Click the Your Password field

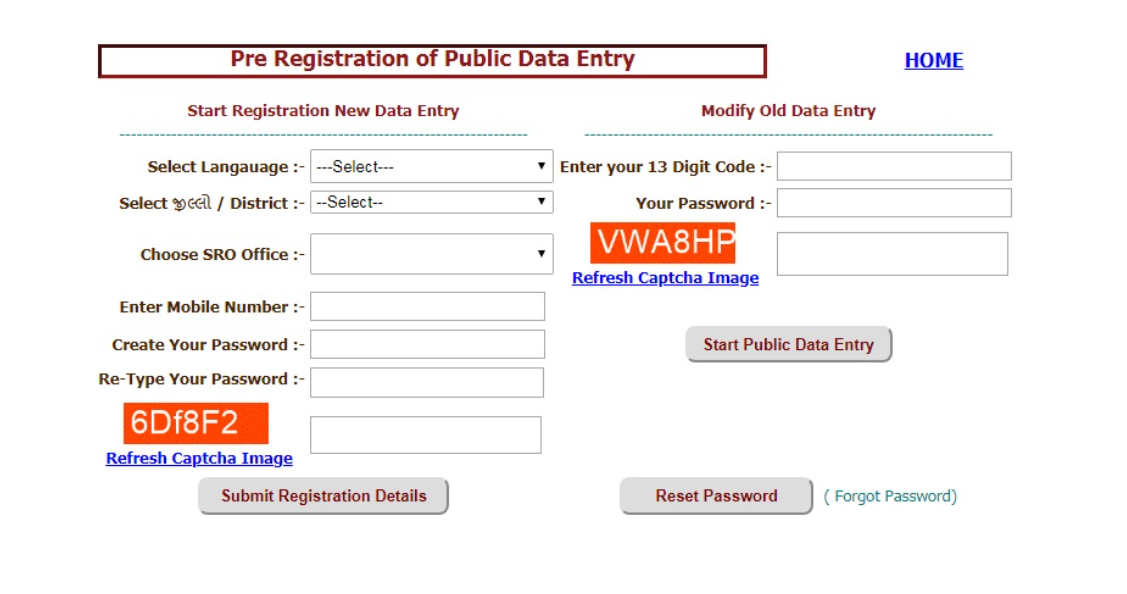coord(895,203)
